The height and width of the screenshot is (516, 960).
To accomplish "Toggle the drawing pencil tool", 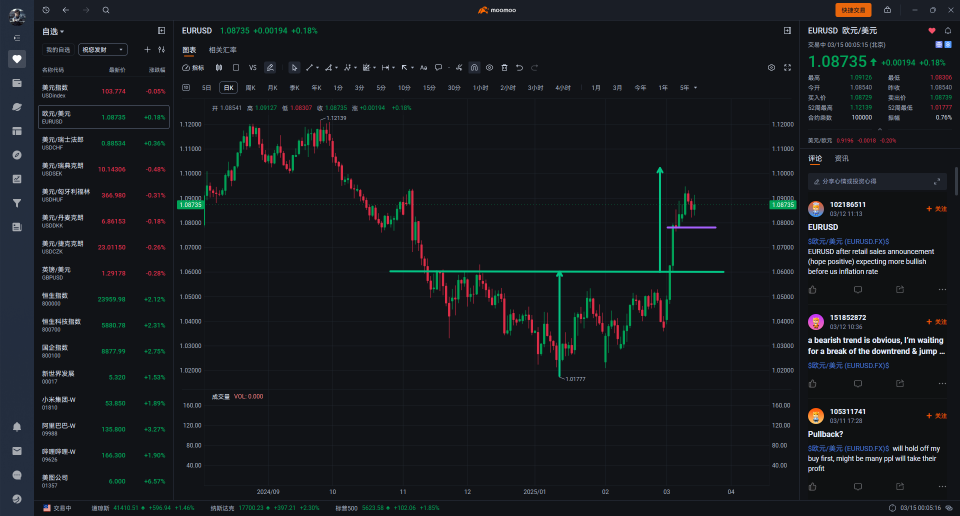I will tap(269, 68).
